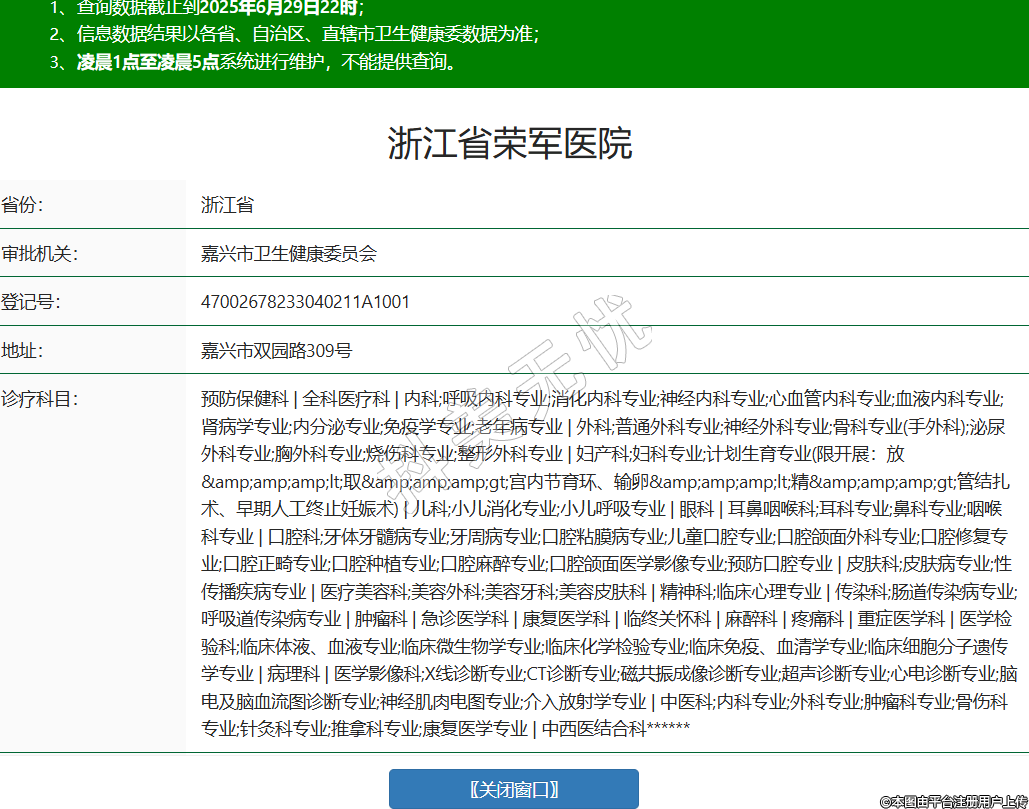Click the 地址 field label
The width and height of the screenshot is (1029, 809).
coord(23,351)
